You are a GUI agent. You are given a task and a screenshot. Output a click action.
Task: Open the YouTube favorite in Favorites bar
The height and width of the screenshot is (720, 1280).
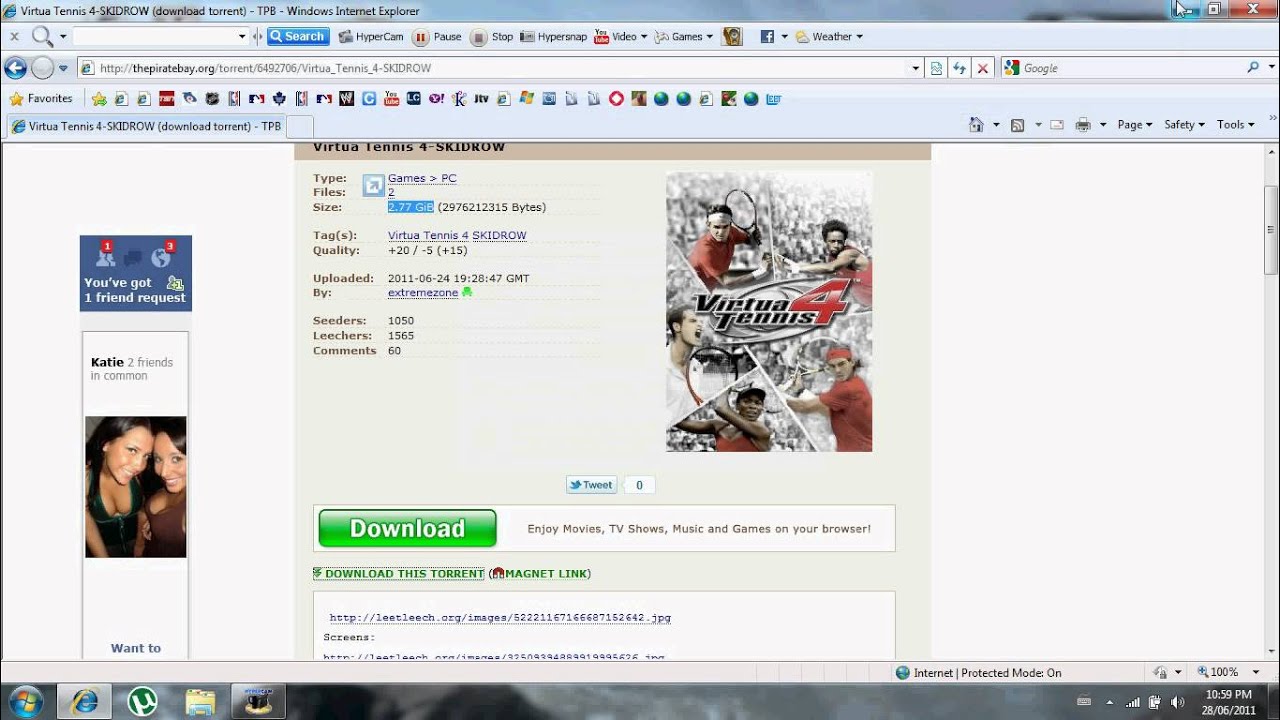pyautogui.click(x=391, y=99)
